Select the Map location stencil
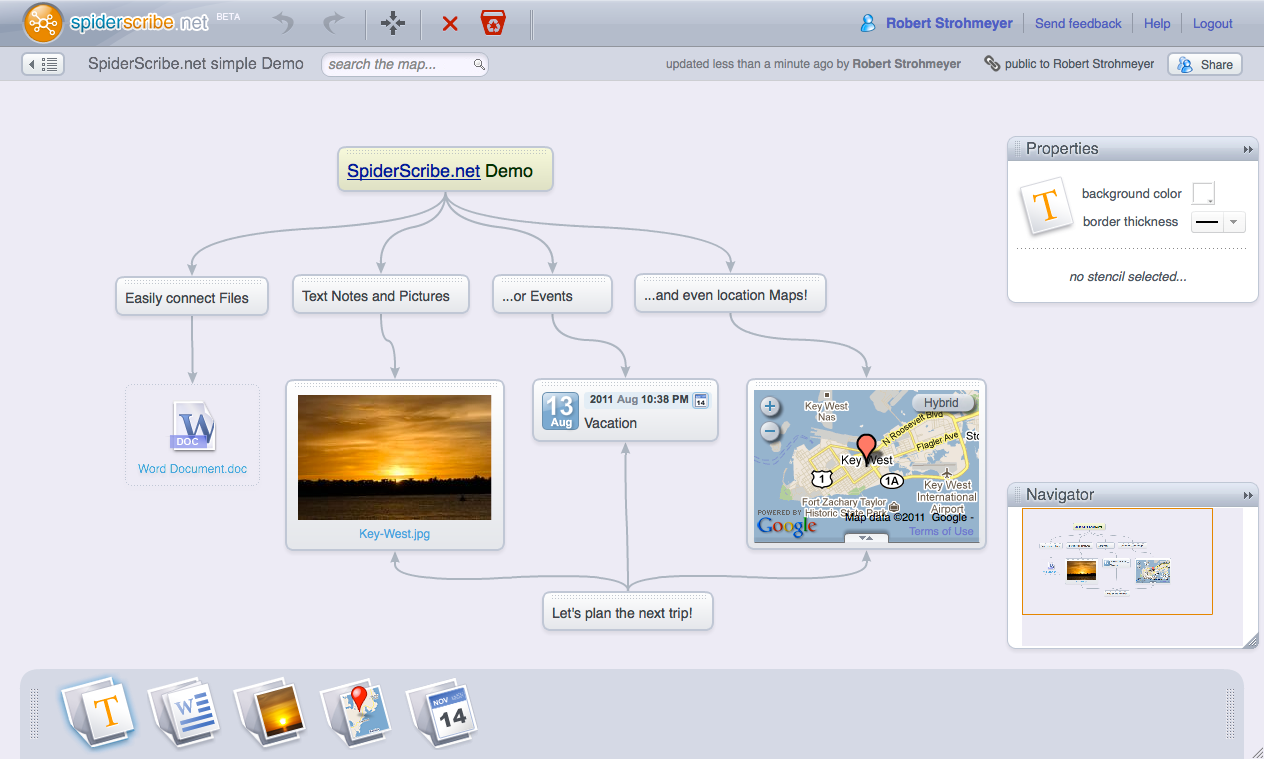The image size is (1264, 759). (357, 713)
